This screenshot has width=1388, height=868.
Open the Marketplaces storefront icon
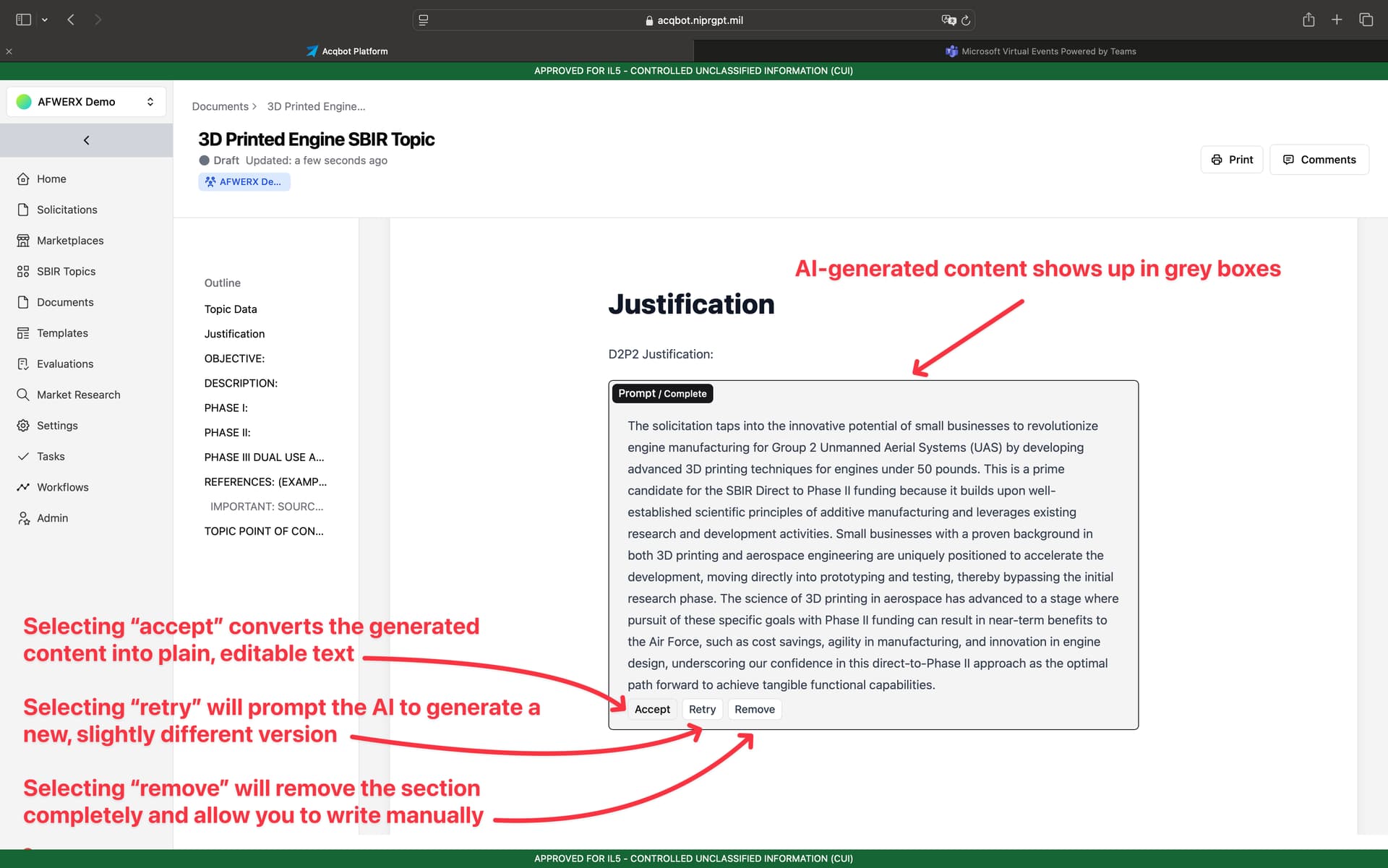tap(23, 240)
